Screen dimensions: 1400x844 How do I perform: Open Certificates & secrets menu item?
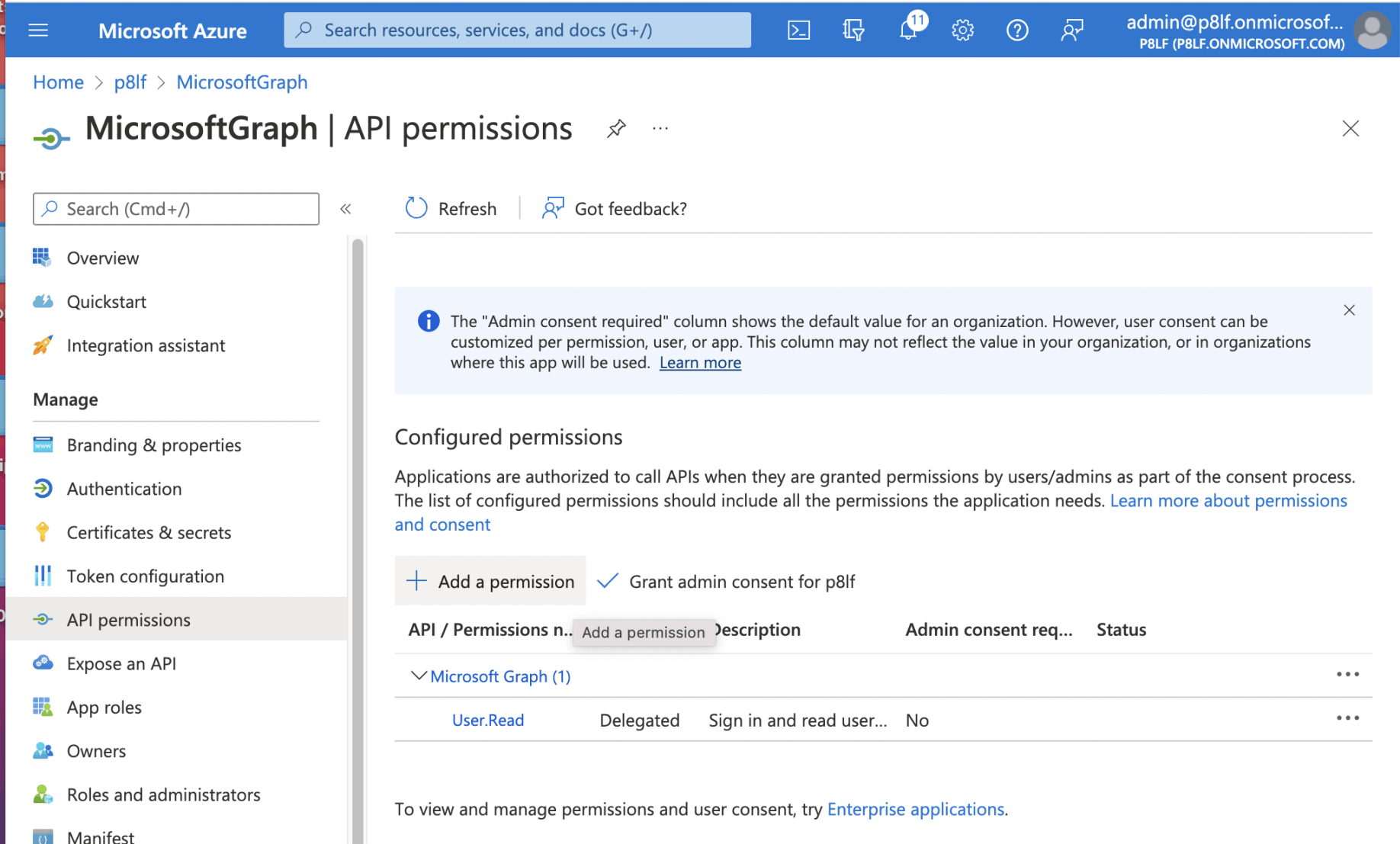[149, 532]
